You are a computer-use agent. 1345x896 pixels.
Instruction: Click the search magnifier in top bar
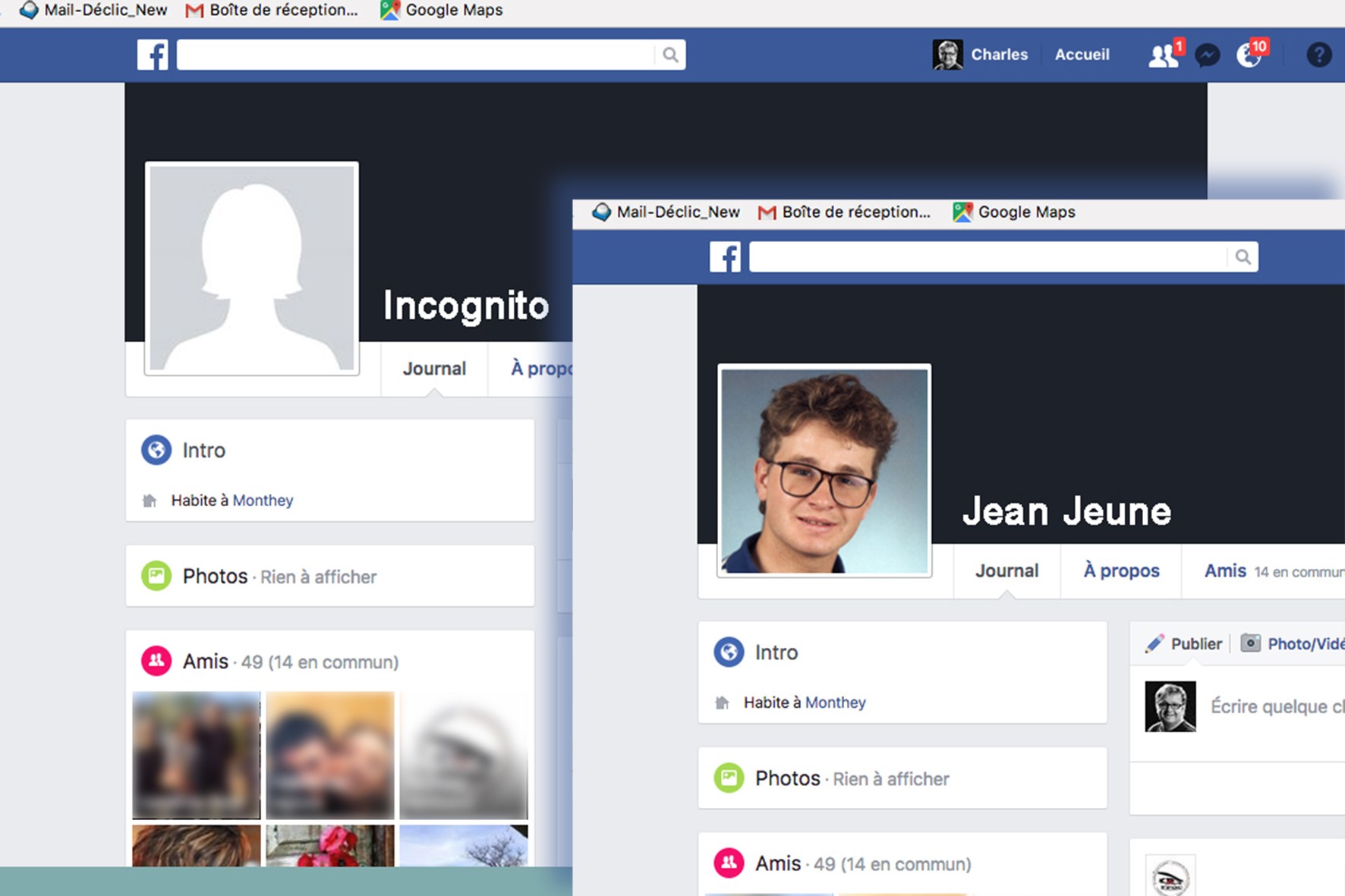click(670, 55)
